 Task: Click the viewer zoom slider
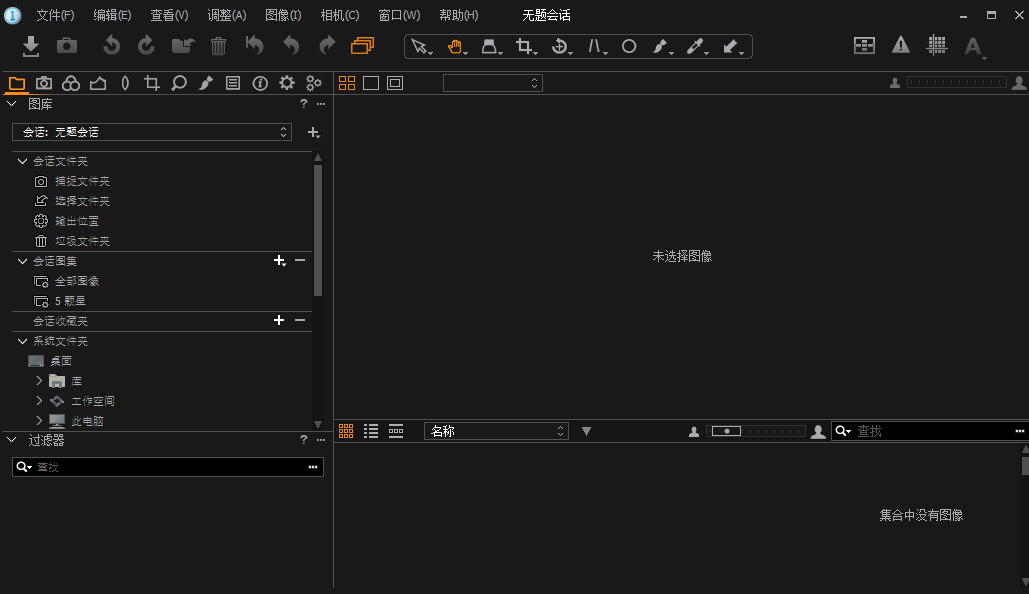tap(956, 83)
